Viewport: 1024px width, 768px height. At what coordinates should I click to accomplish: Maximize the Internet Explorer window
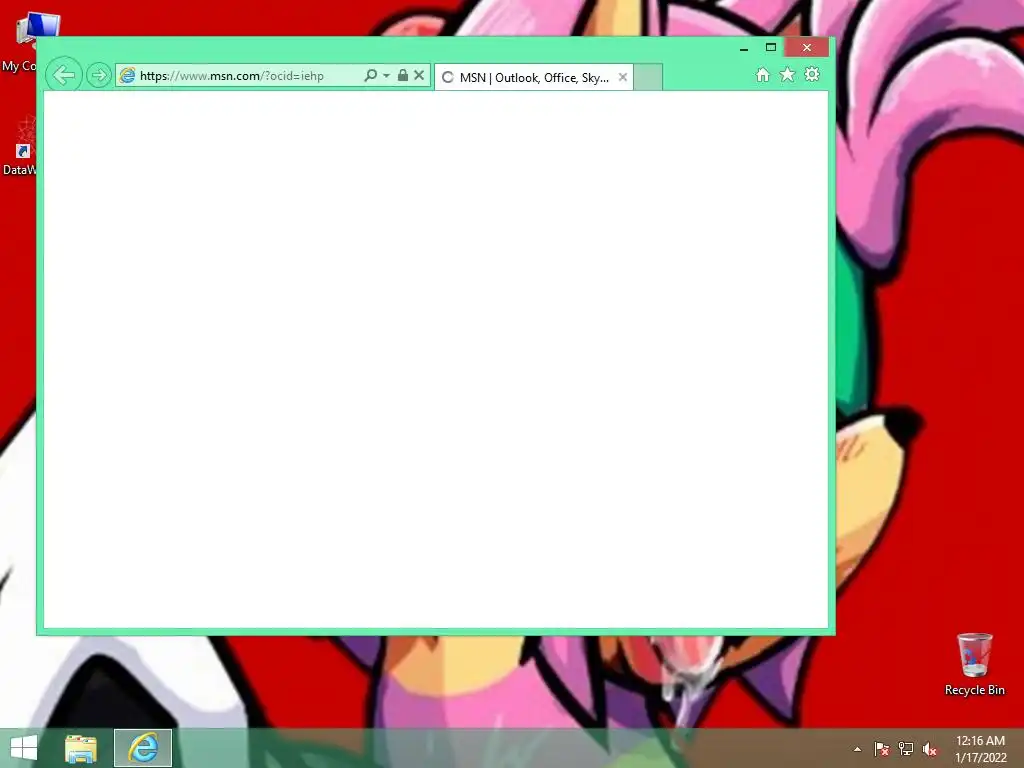(771, 48)
